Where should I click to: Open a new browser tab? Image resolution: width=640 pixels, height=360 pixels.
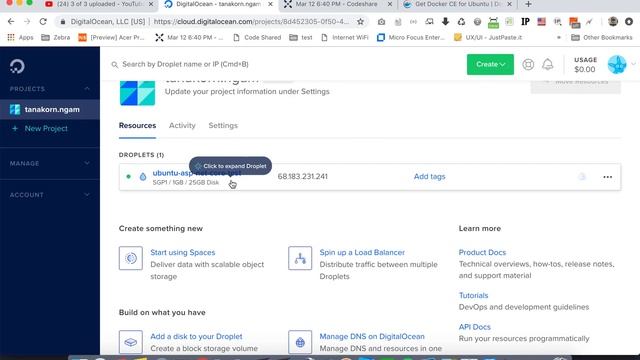click(528, 4)
